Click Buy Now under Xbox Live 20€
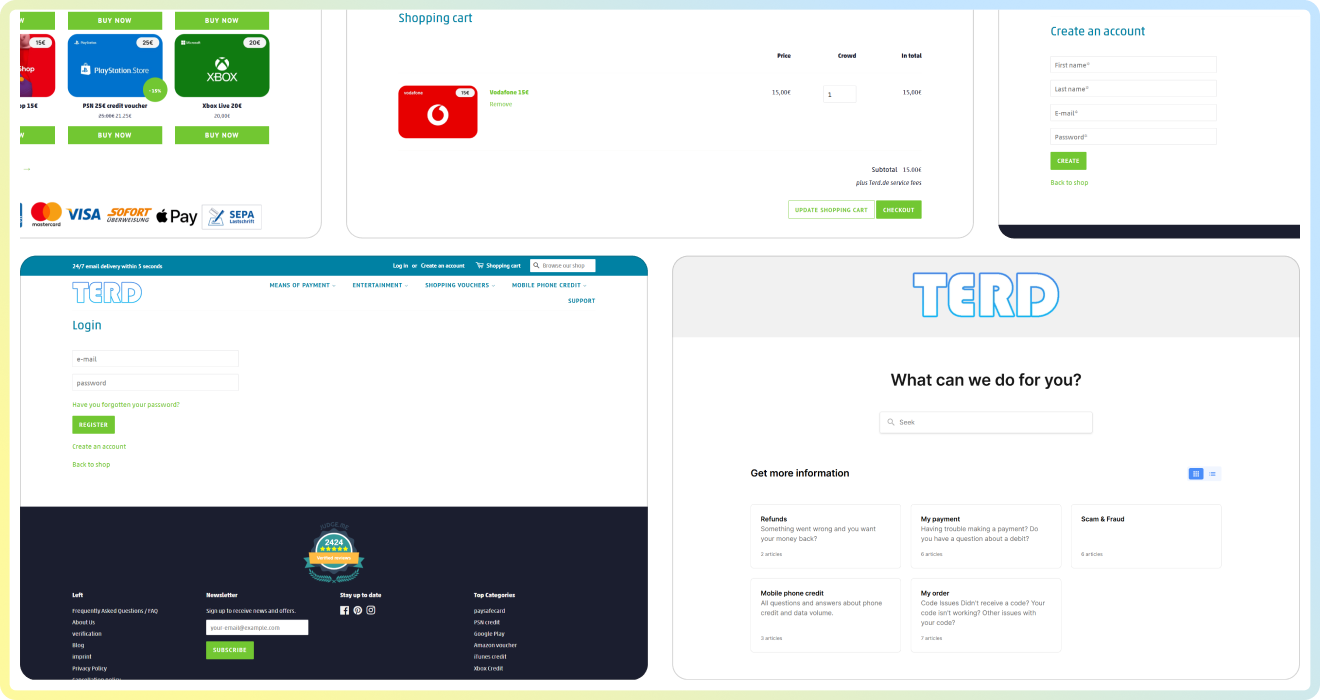Screen dimensions: 1320x700 pos(222,135)
